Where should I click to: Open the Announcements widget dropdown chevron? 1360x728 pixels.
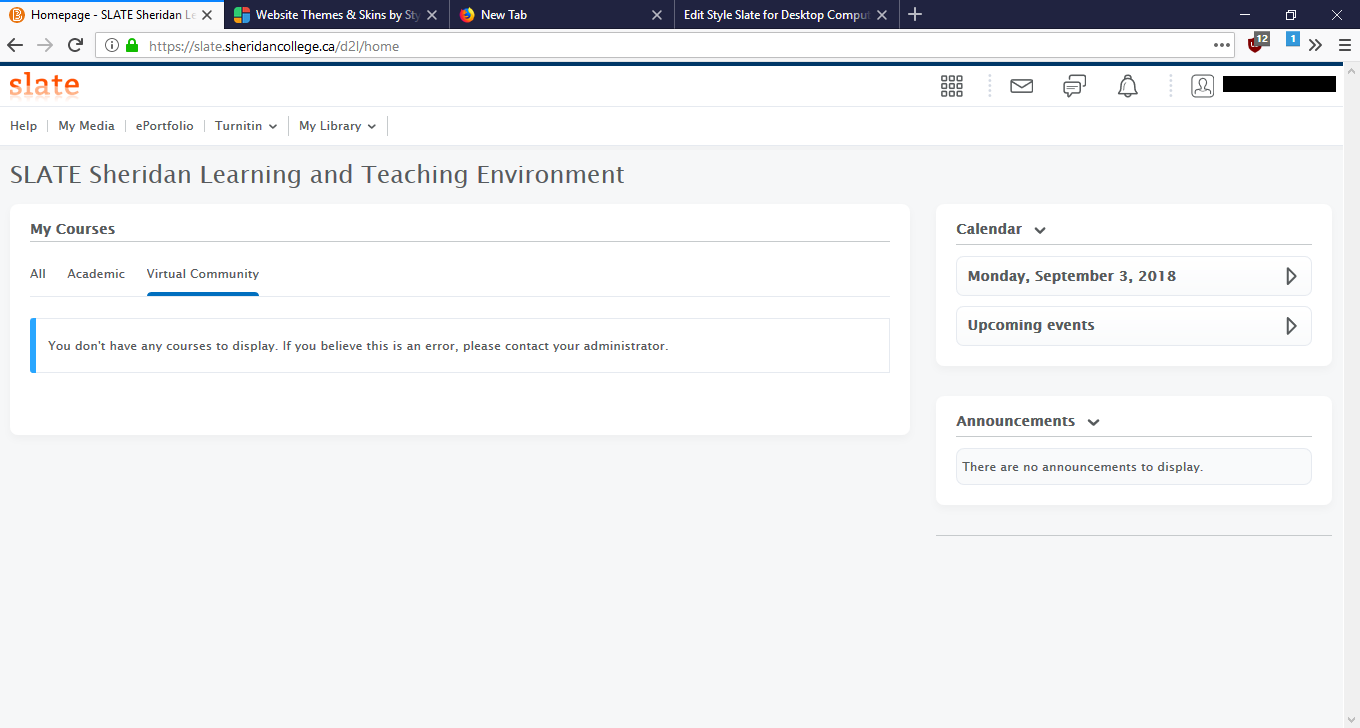[1093, 422]
